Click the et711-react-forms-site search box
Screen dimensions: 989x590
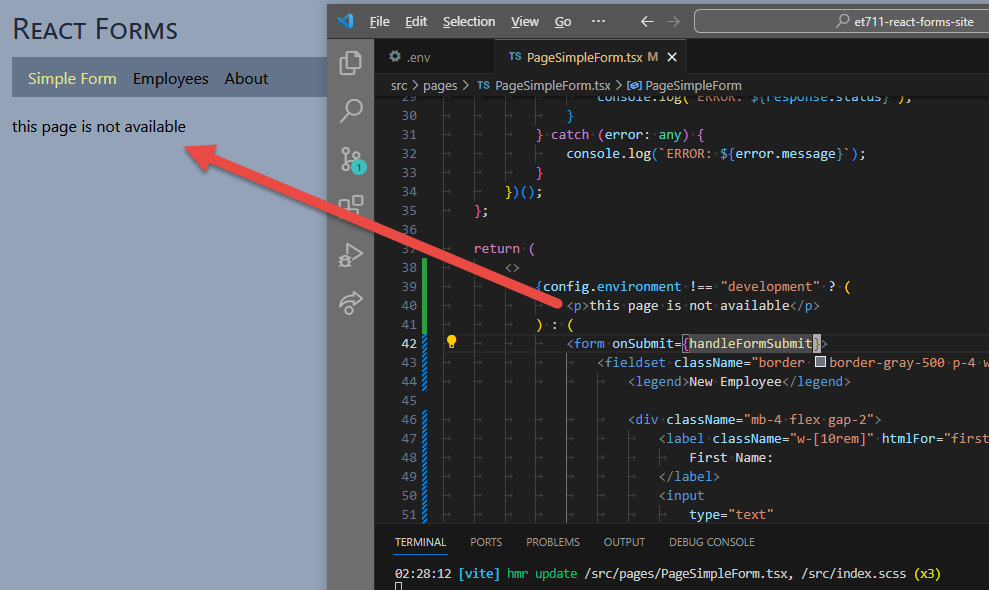(x=841, y=21)
